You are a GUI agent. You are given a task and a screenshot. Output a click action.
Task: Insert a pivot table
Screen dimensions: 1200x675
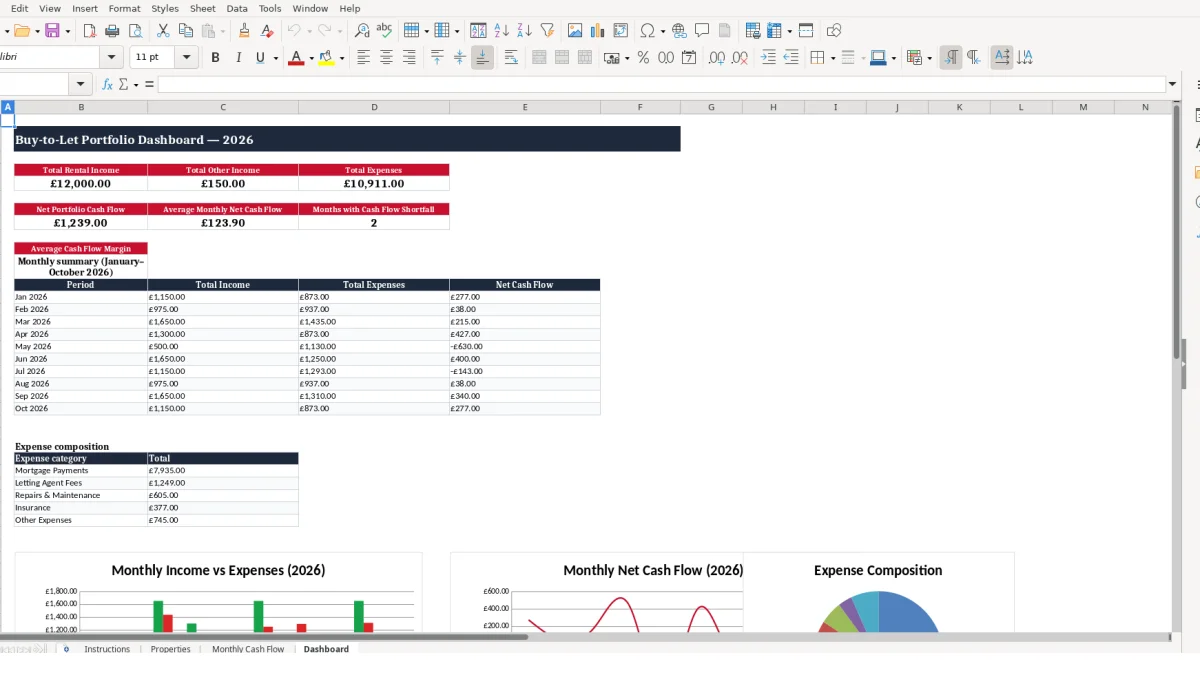click(x=621, y=31)
